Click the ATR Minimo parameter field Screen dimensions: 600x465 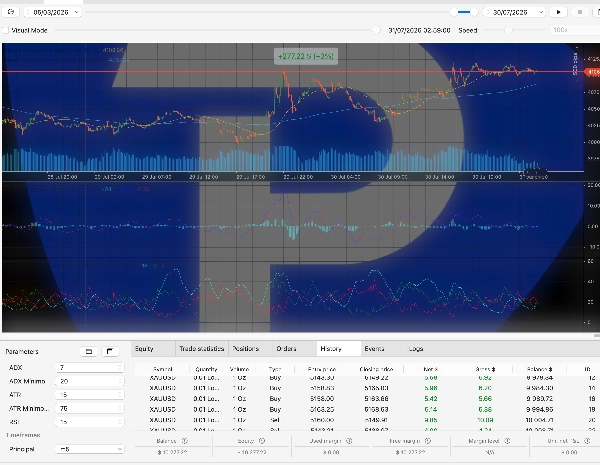pyautogui.click(x=89, y=408)
